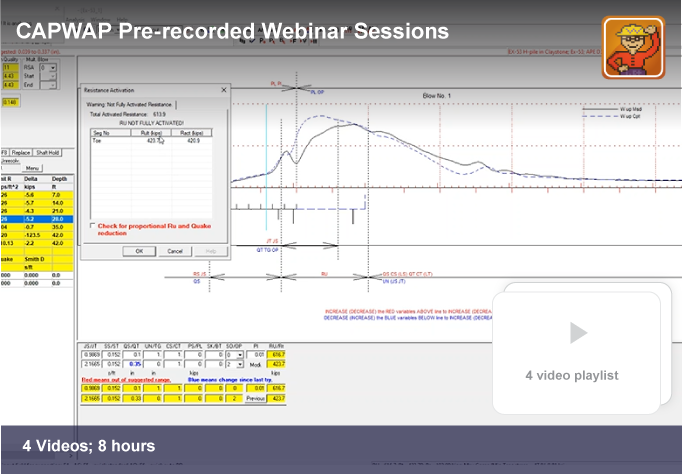Play the 4 video playlist

tap(578, 332)
